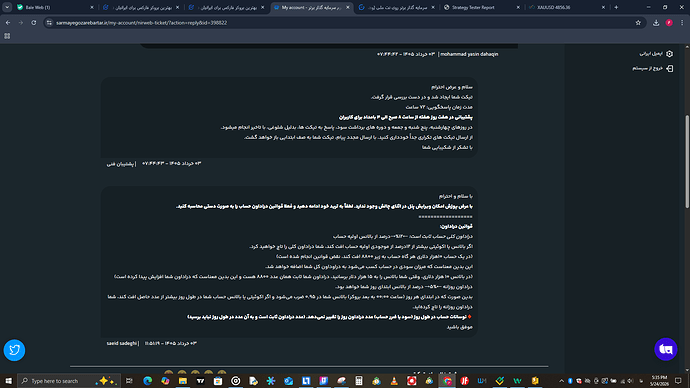The height and width of the screenshot is (388, 690).
Task: Click the floating Twitter bird button
Action: pyautogui.click(x=14, y=350)
